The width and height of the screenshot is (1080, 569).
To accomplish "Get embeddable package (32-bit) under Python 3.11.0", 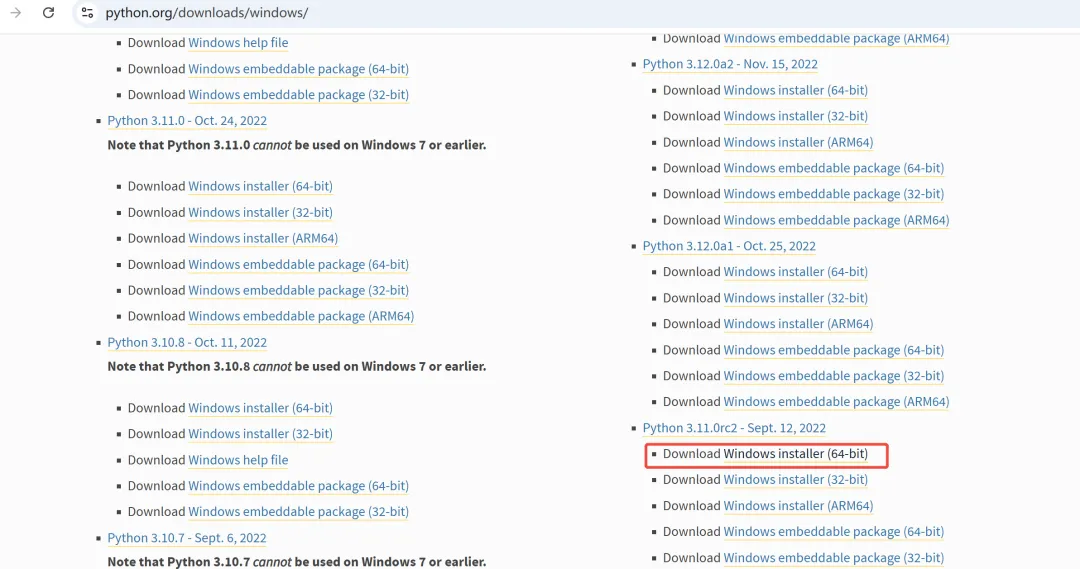I will (298, 290).
